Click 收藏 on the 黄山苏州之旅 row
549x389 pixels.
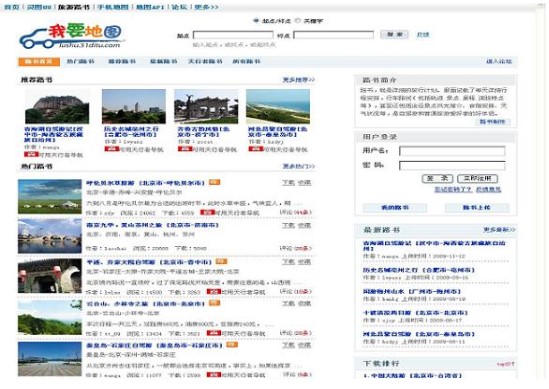tap(304, 225)
